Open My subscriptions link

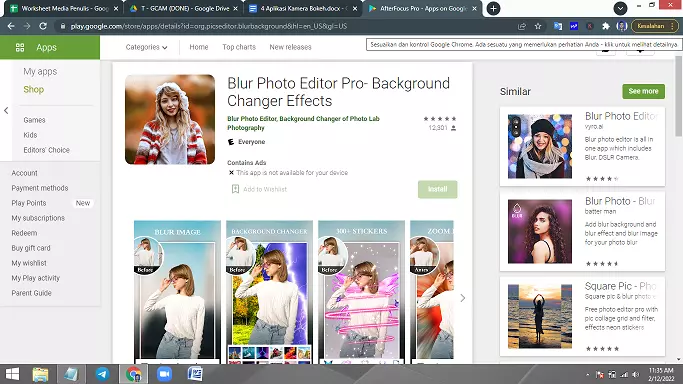click(x=38, y=218)
